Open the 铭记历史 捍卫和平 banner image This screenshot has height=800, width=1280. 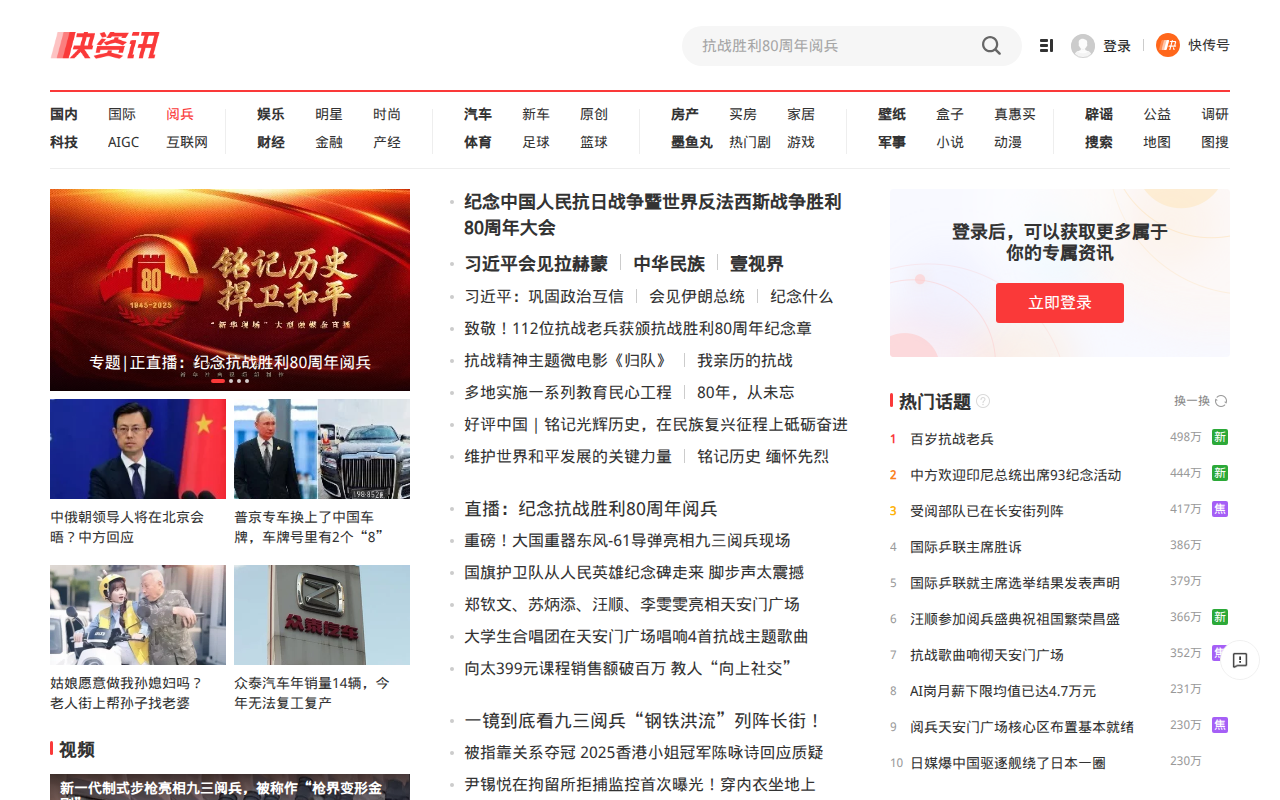click(x=230, y=290)
